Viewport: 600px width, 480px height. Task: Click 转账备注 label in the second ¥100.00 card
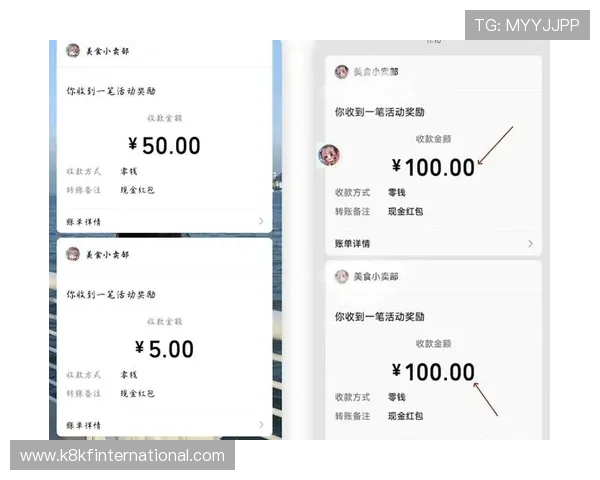352,416
